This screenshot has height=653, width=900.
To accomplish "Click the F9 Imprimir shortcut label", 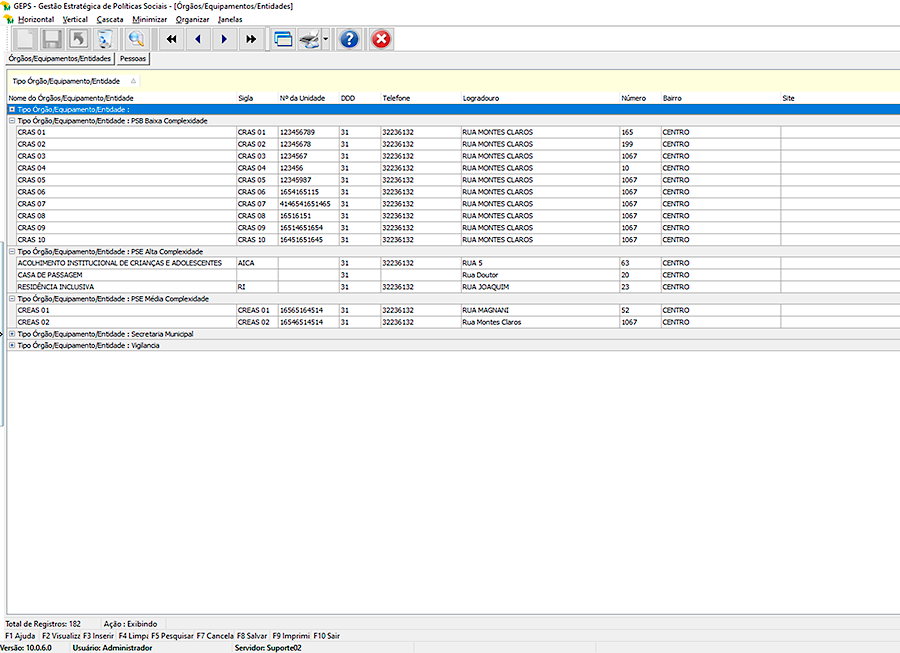I will [291, 636].
